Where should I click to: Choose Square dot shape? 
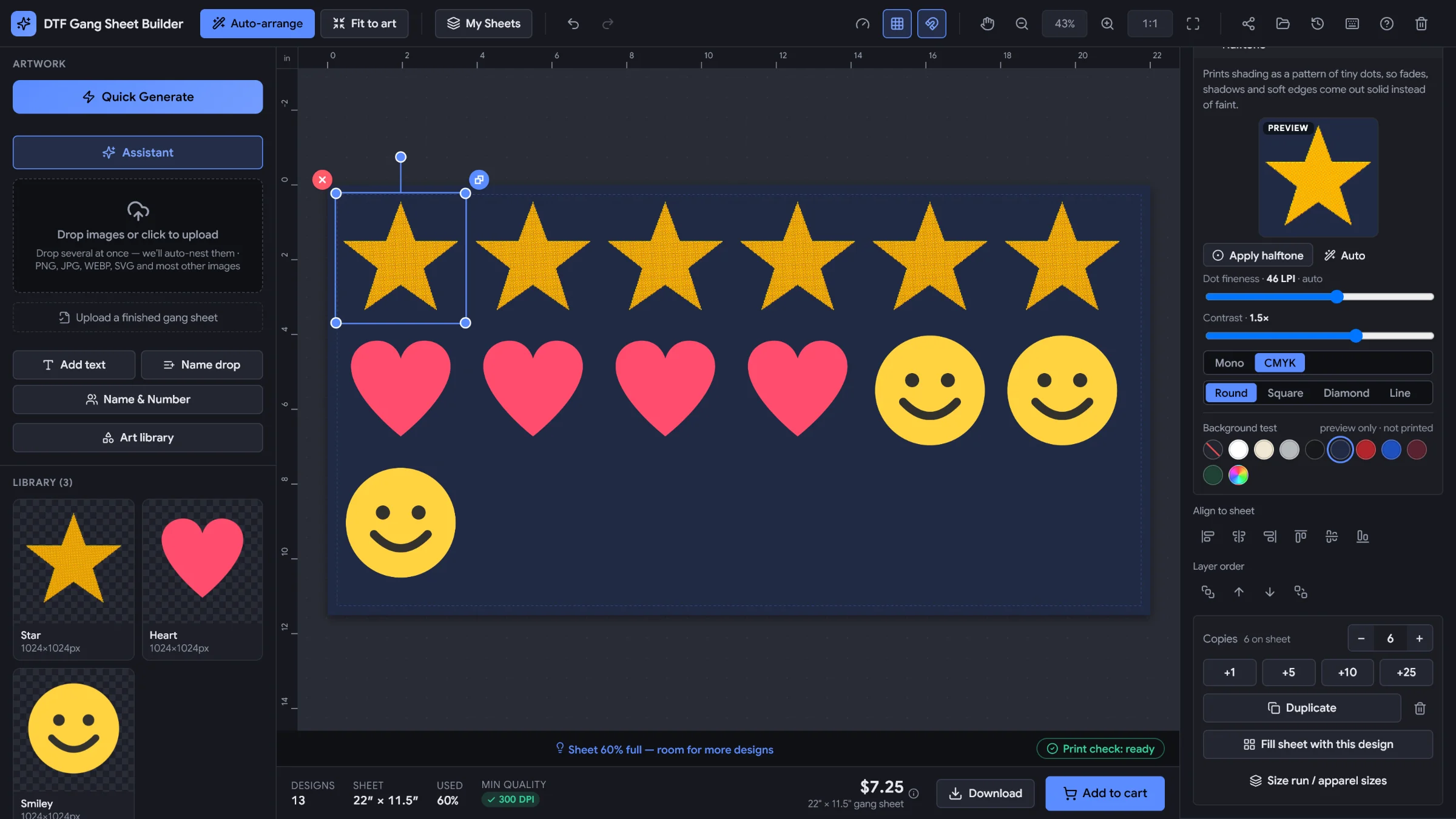[1285, 393]
